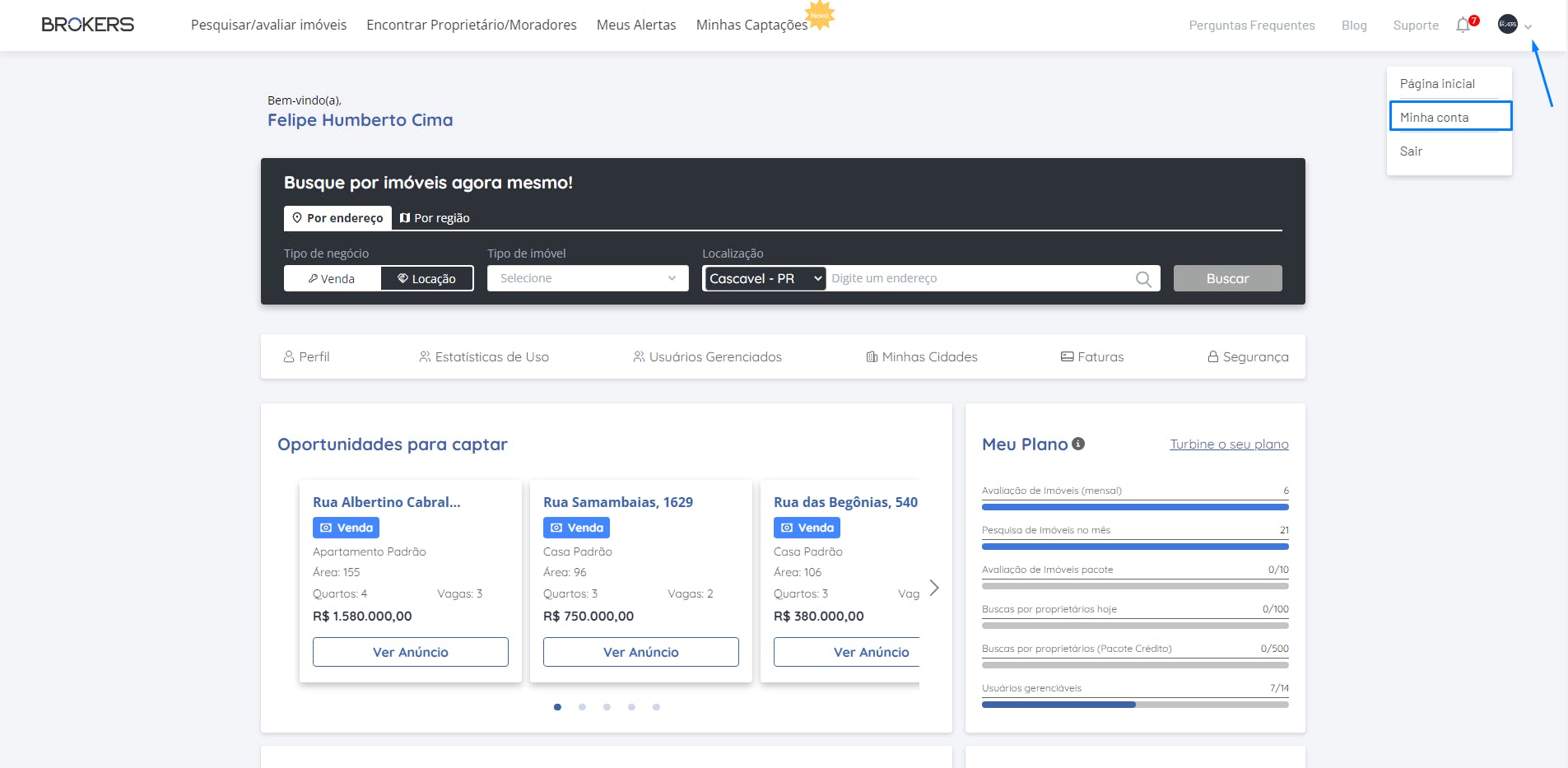Screen dimensions: 1568x768
Task: Click the Rua das Begônias, 540 title
Action: [845, 502]
